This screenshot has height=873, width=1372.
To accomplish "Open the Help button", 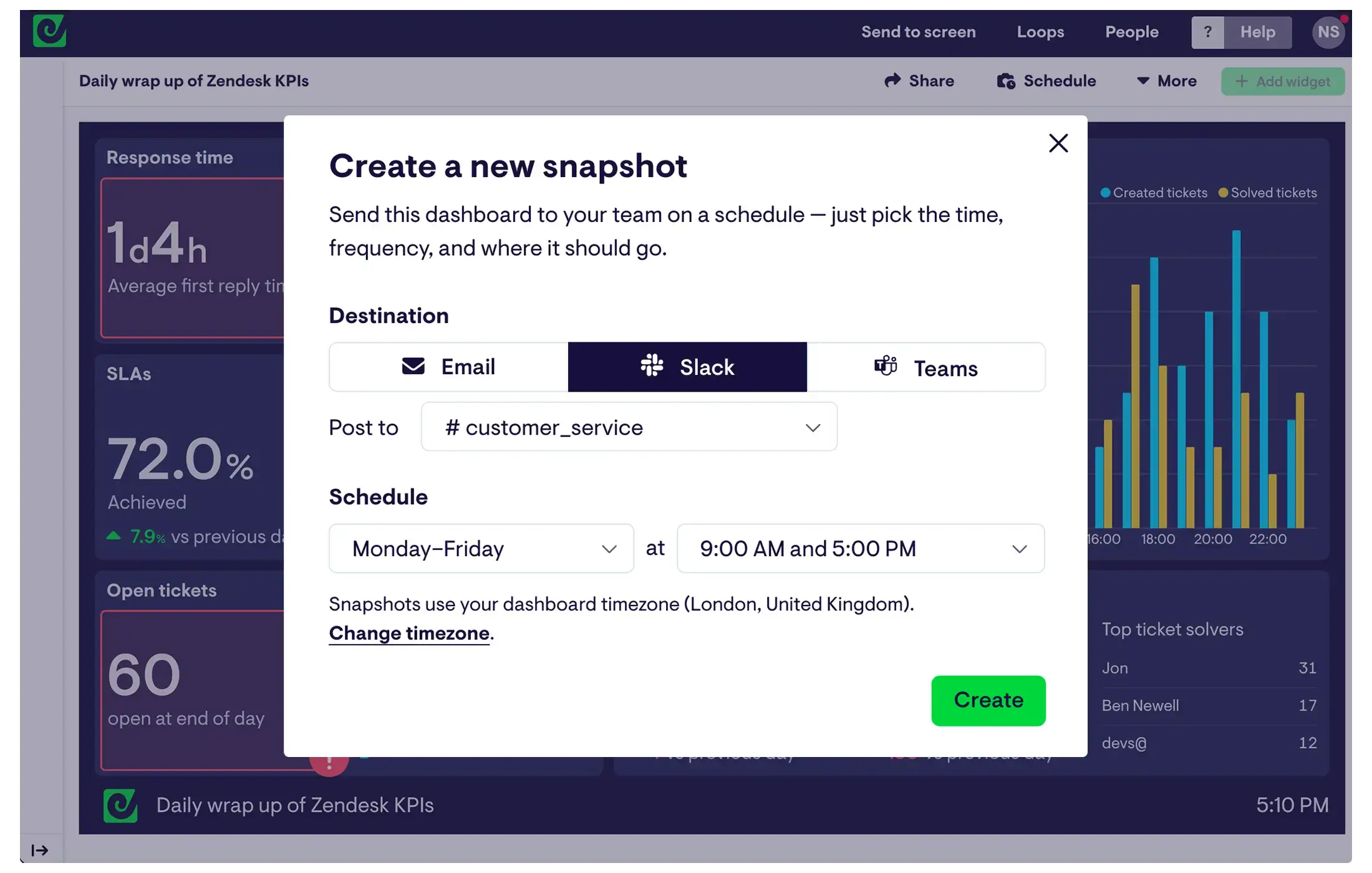I will 1257,32.
